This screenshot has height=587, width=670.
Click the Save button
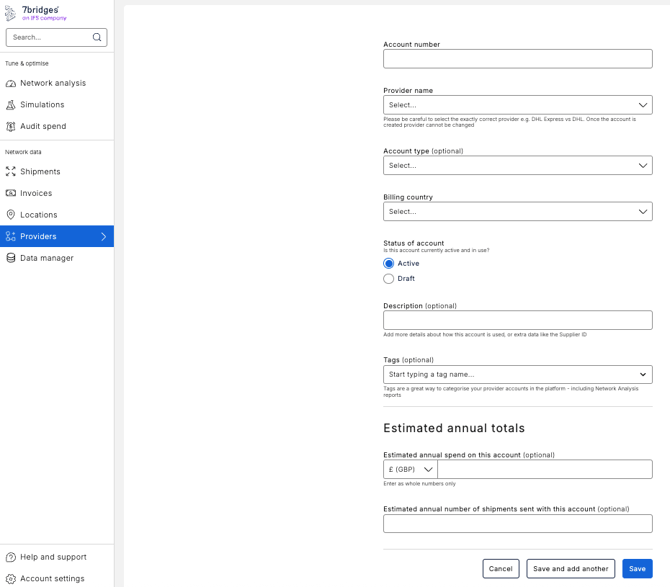coord(637,568)
